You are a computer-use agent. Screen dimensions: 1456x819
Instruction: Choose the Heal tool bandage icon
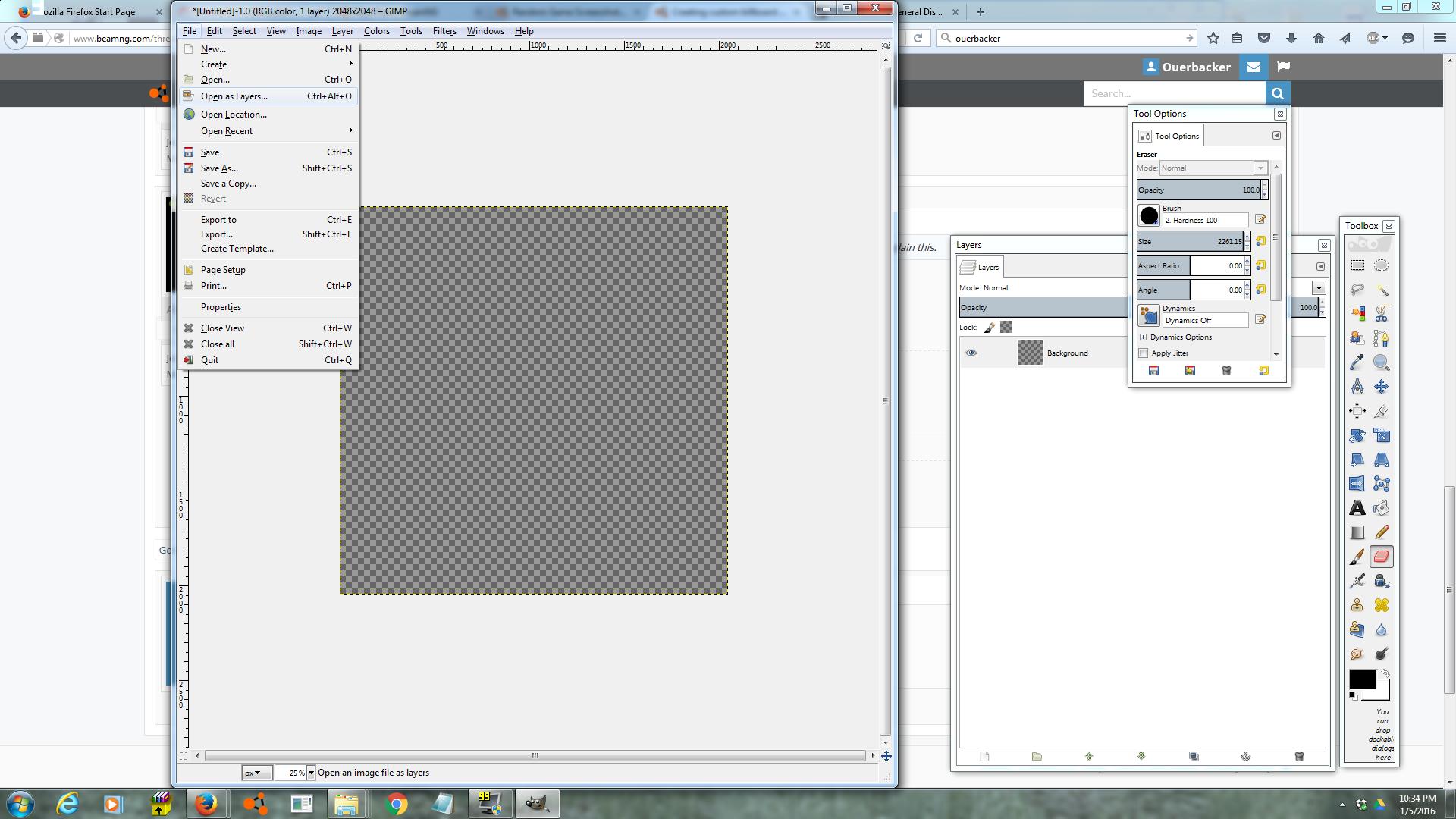[1382, 605]
